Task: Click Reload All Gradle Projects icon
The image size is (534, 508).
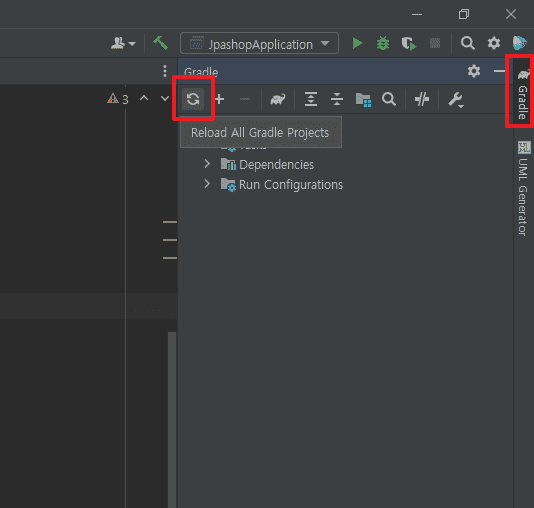Action: [x=193, y=99]
